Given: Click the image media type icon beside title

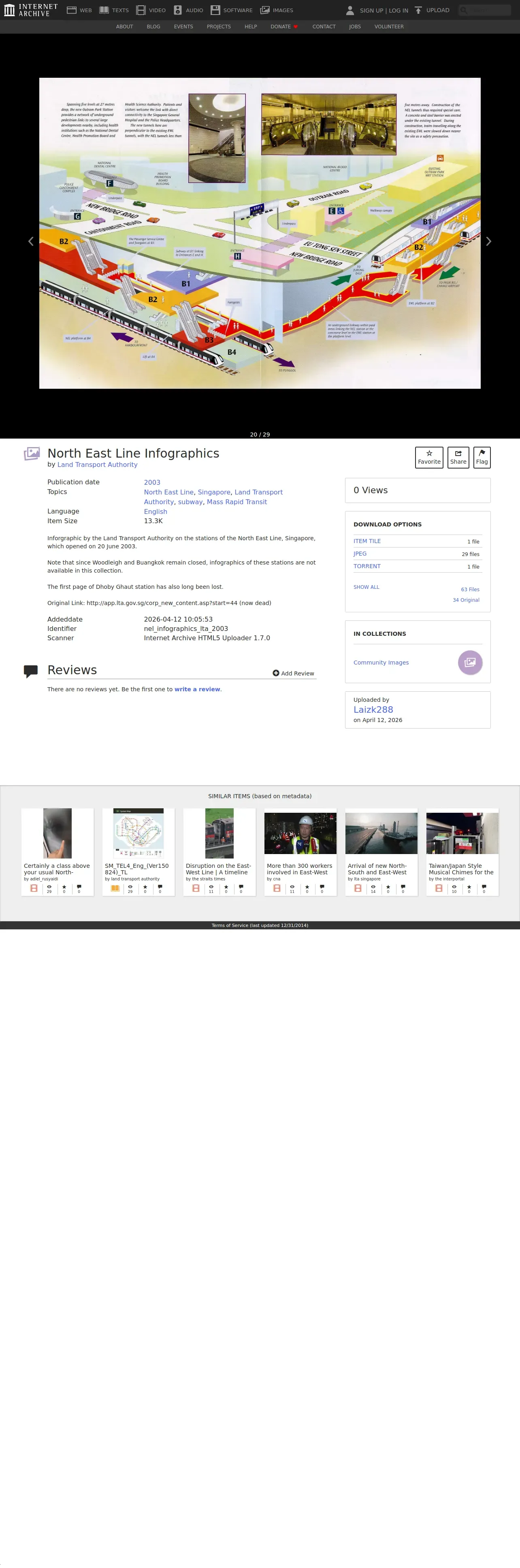Looking at the screenshot, I should [32, 454].
